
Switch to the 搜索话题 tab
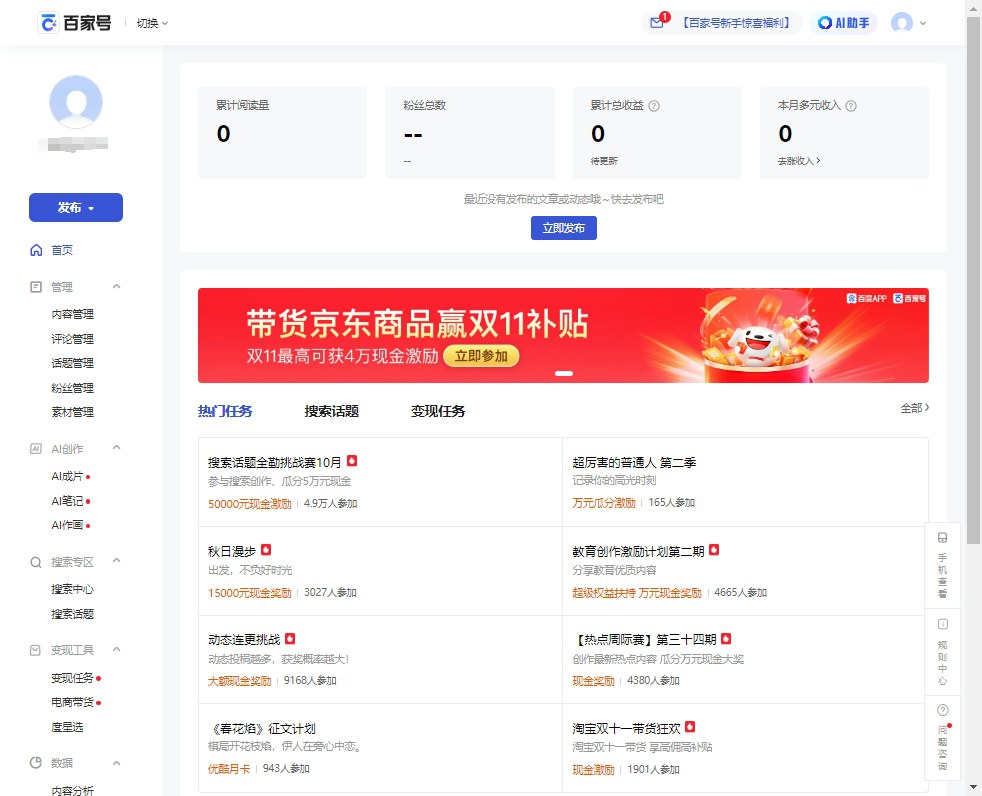pos(331,411)
